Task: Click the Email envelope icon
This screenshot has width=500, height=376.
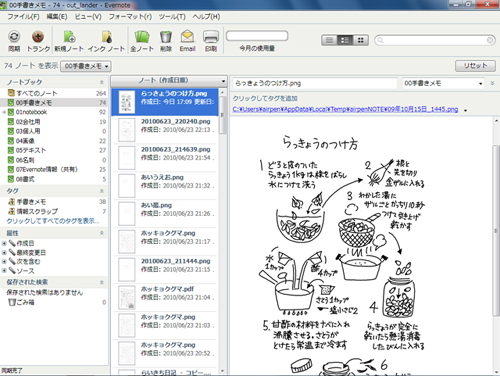Action: 187,37
